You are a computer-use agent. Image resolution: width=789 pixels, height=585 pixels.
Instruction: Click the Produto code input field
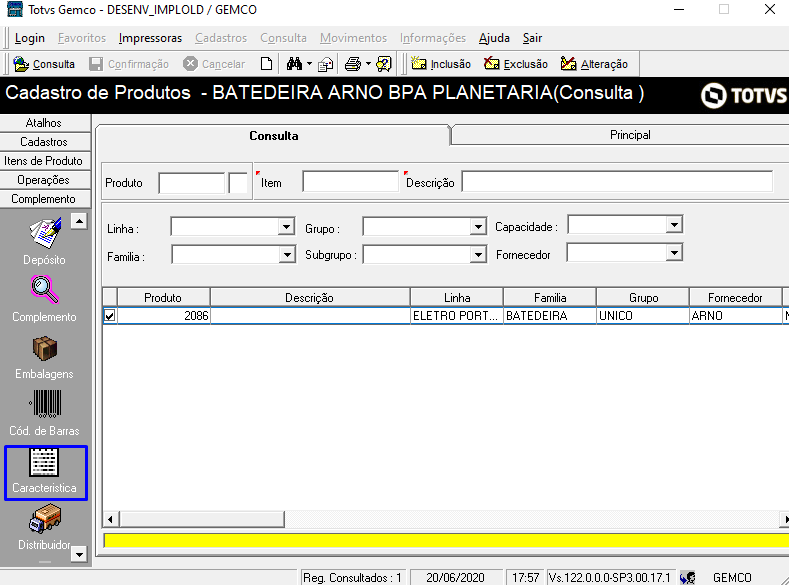tap(191, 183)
